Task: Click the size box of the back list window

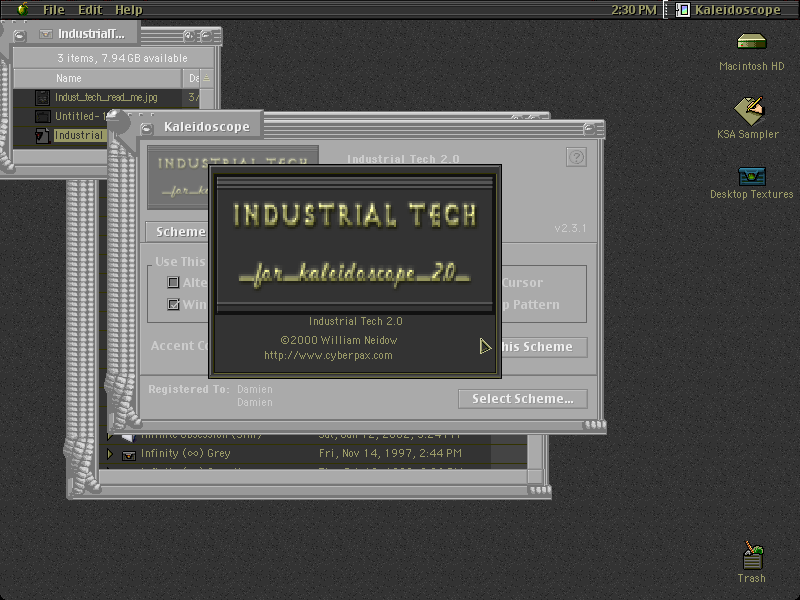Action: point(539,490)
